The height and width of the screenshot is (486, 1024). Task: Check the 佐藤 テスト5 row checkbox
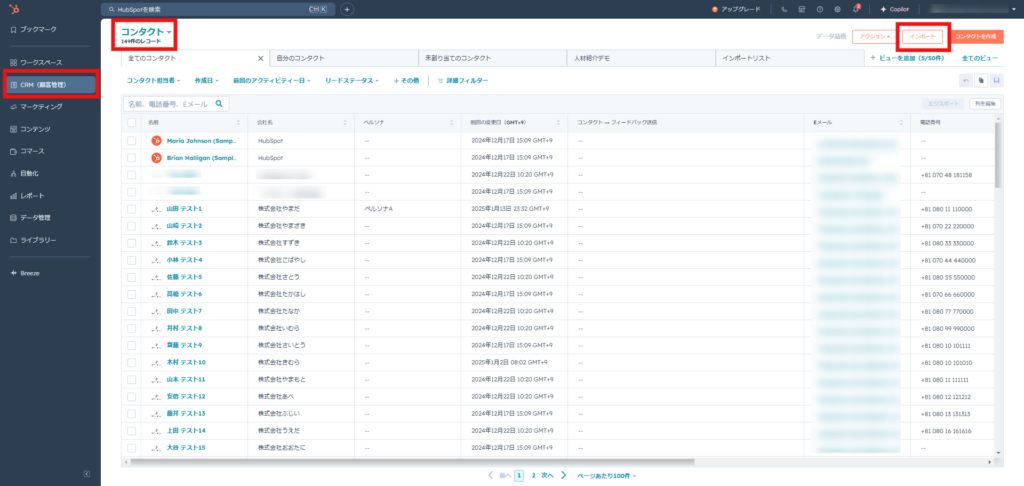pyautogui.click(x=132, y=276)
